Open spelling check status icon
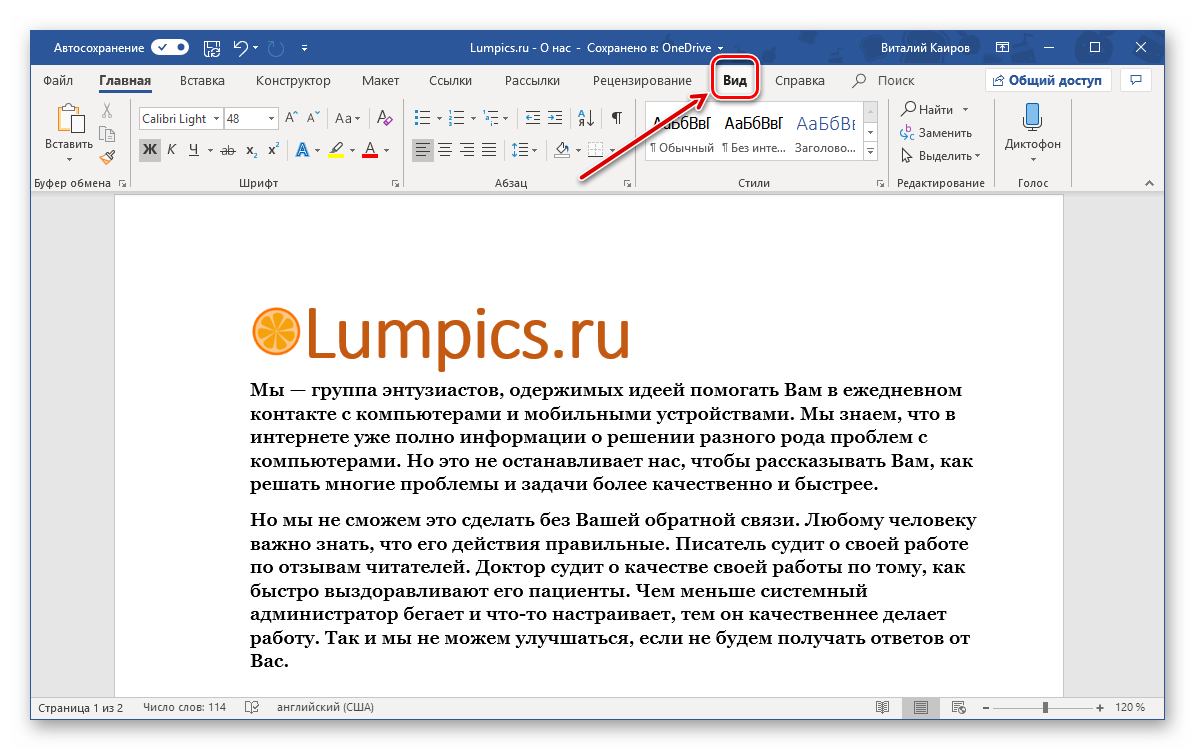 click(251, 707)
